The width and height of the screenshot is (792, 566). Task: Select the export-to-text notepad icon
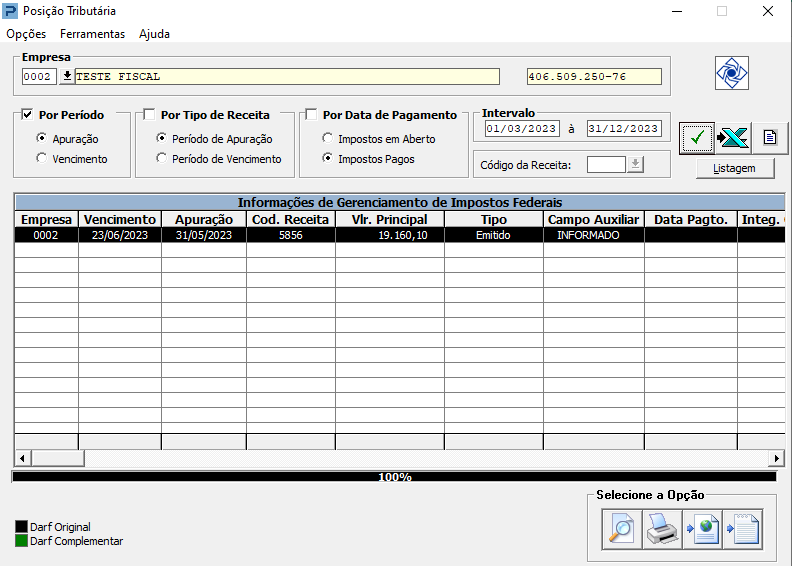click(x=743, y=529)
